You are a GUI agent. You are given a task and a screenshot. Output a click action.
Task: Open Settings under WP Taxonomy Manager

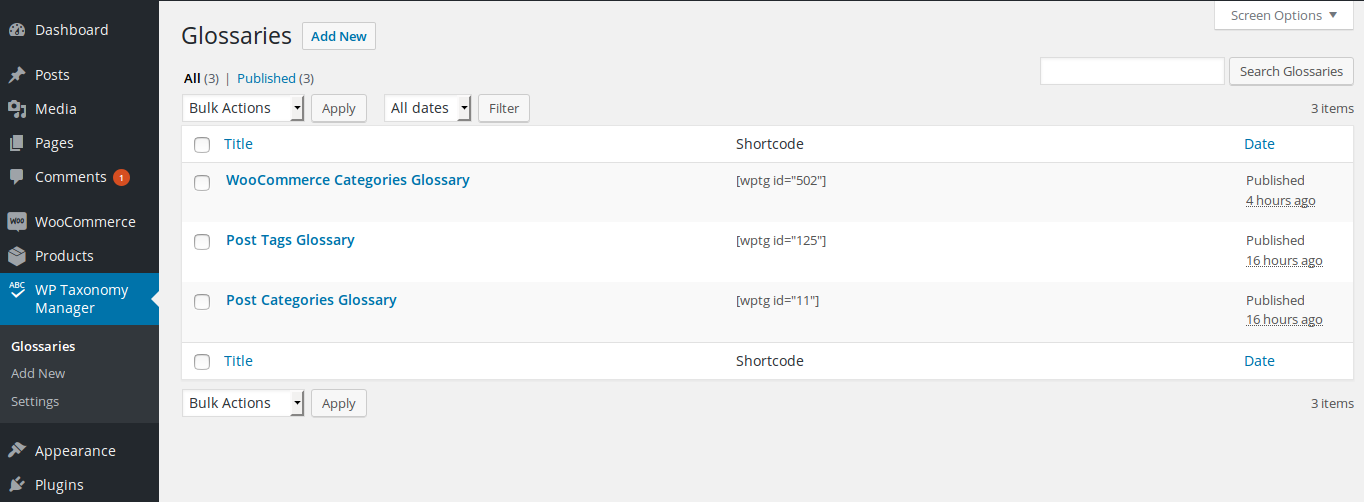click(x=35, y=401)
